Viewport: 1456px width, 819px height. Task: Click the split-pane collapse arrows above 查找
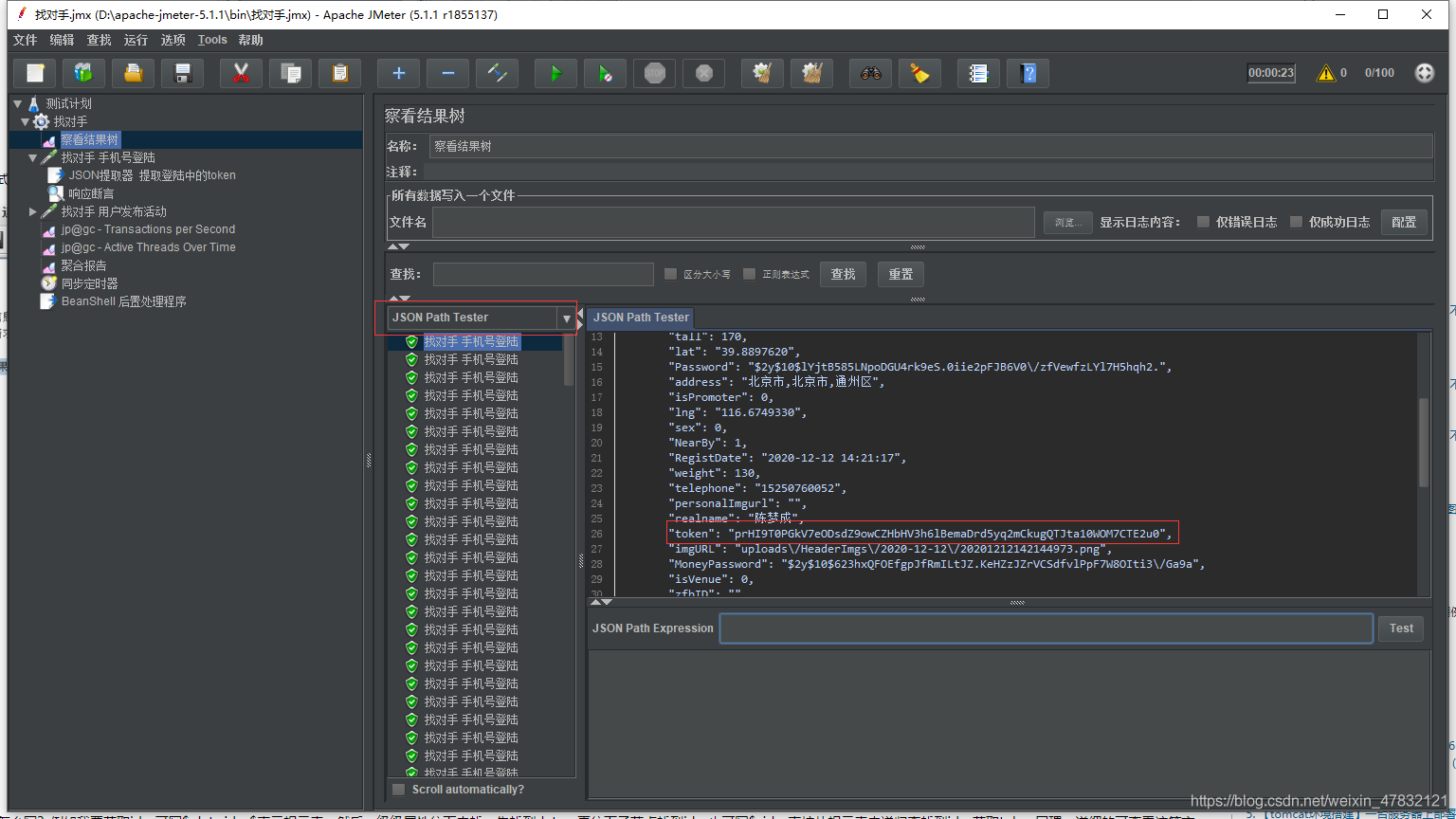[x=399, y=246]
